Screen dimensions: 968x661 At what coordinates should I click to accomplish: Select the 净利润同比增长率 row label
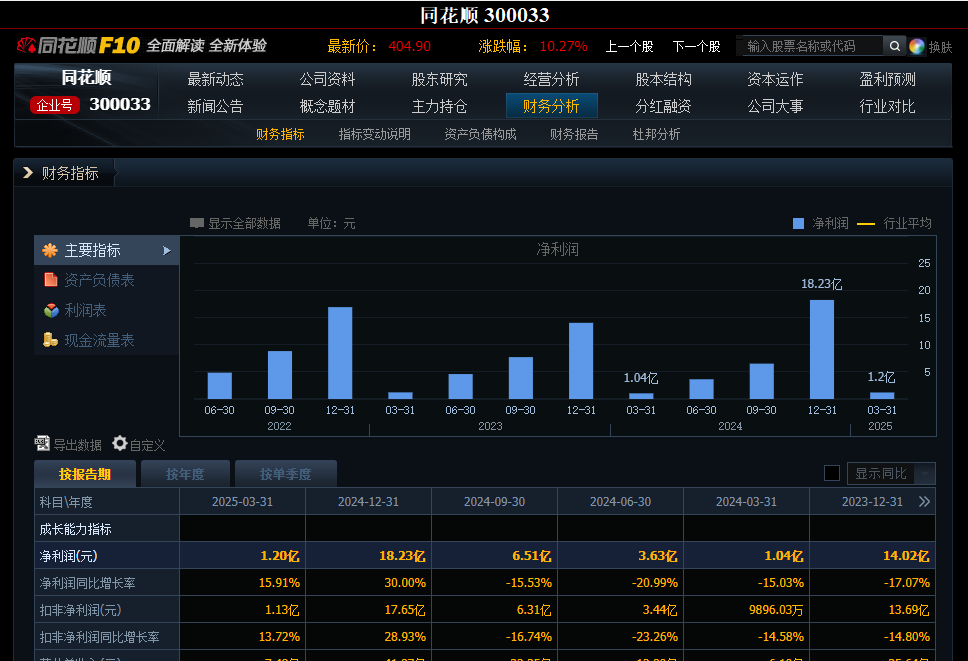click(88, 583)
